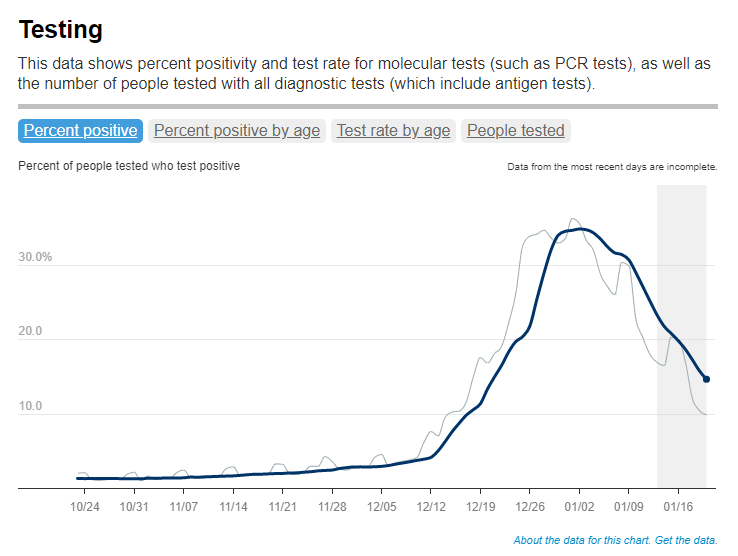Click the end-point dot on the dark blue line
Viewport: 738px width, 556px height.
pyautogui.click(x=706, y=379)
